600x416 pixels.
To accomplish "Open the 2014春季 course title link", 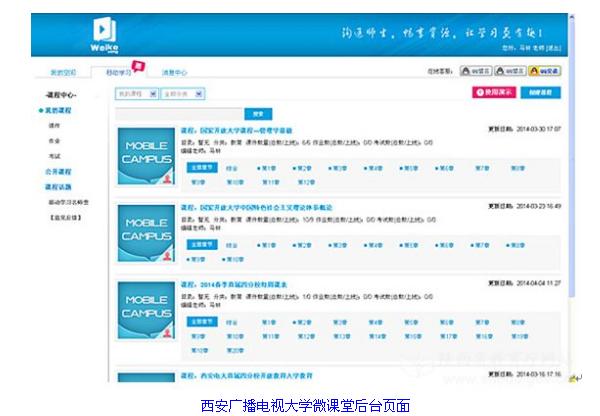I will tap(234, 285).
